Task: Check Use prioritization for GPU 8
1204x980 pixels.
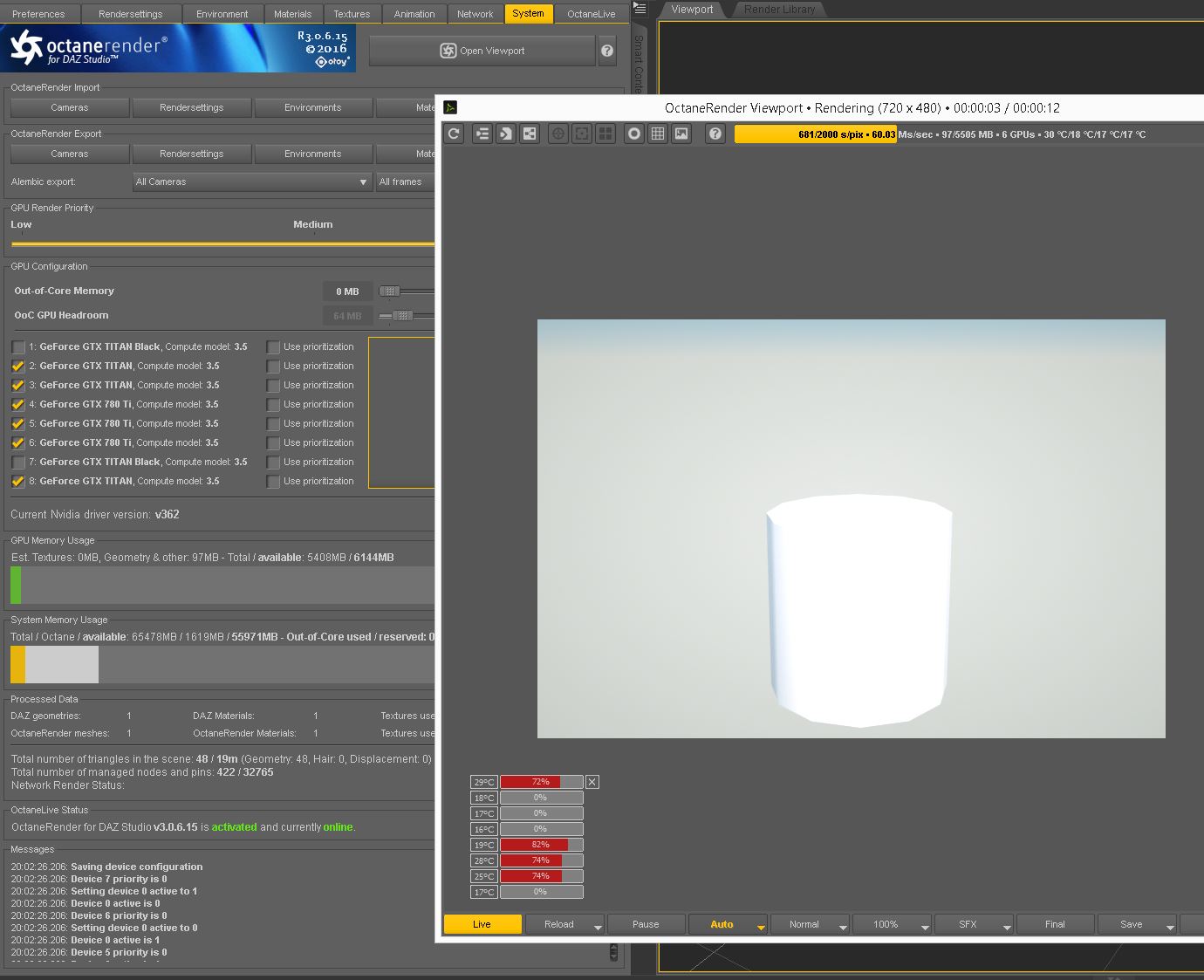Action: (x=273, y=481)
